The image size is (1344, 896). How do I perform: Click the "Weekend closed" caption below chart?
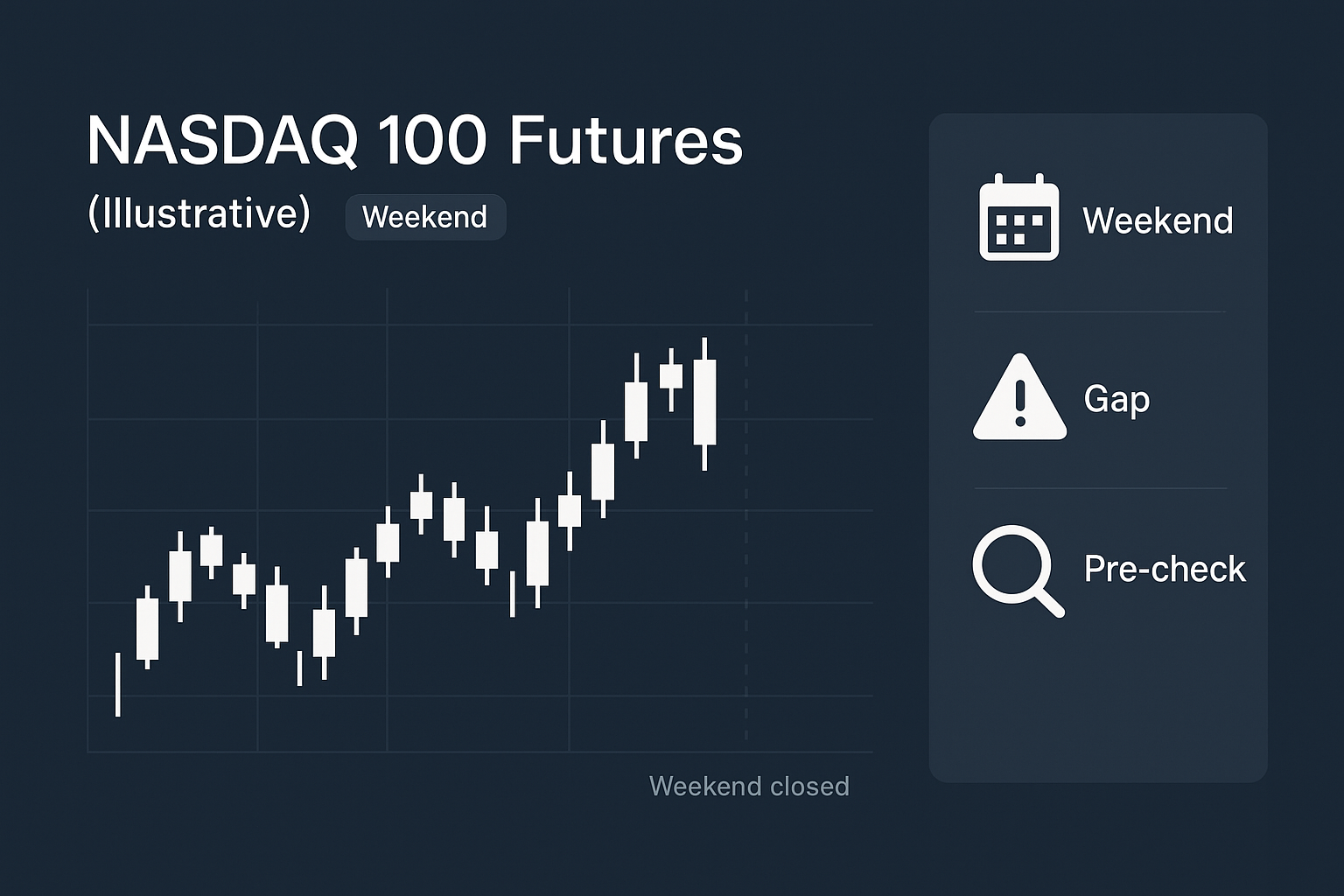[x=749, y=786]
